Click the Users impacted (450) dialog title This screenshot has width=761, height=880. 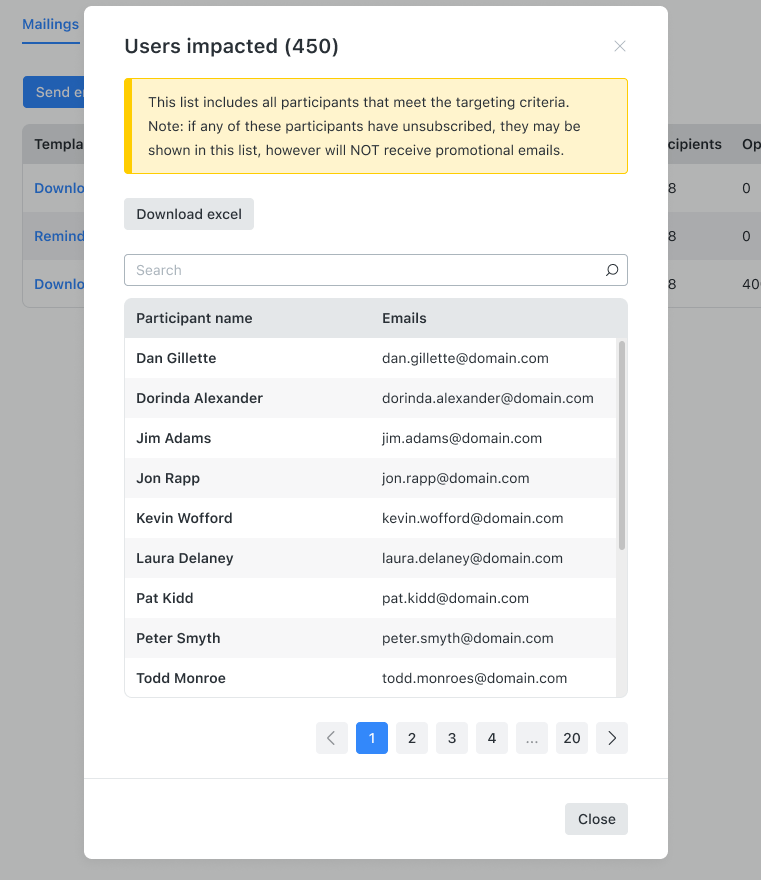tap(231, 46)
